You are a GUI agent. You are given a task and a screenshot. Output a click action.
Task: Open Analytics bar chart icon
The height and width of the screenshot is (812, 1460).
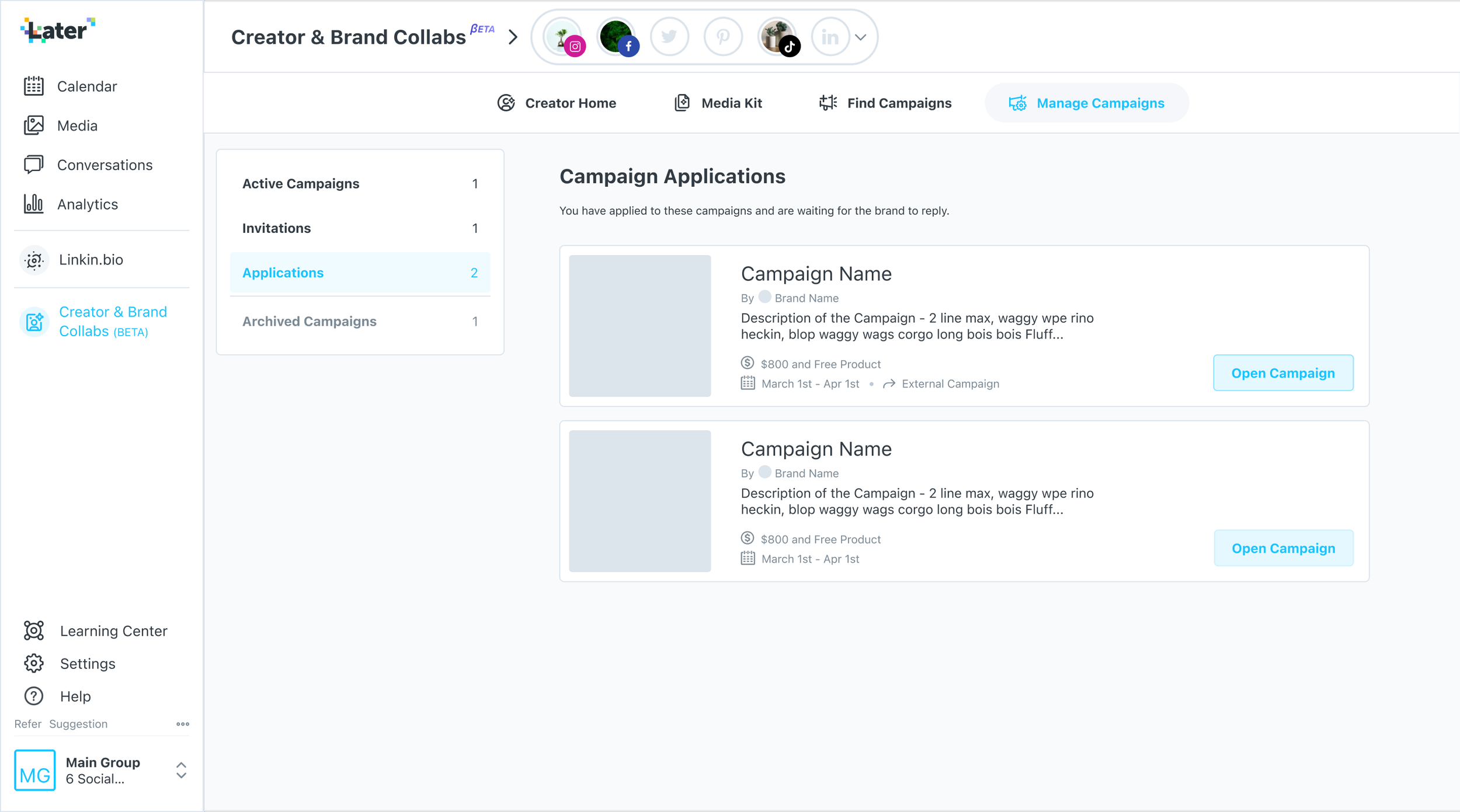point(33,204)
